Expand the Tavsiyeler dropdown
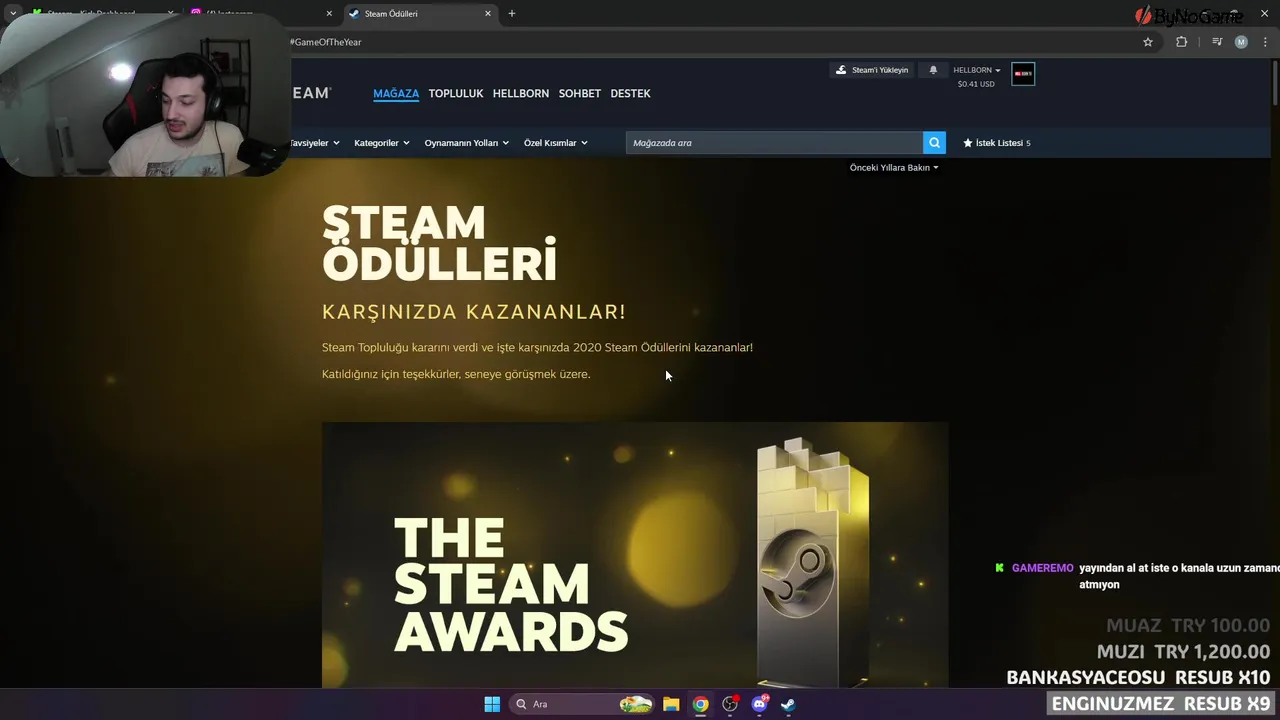 [x=315, y=143]
